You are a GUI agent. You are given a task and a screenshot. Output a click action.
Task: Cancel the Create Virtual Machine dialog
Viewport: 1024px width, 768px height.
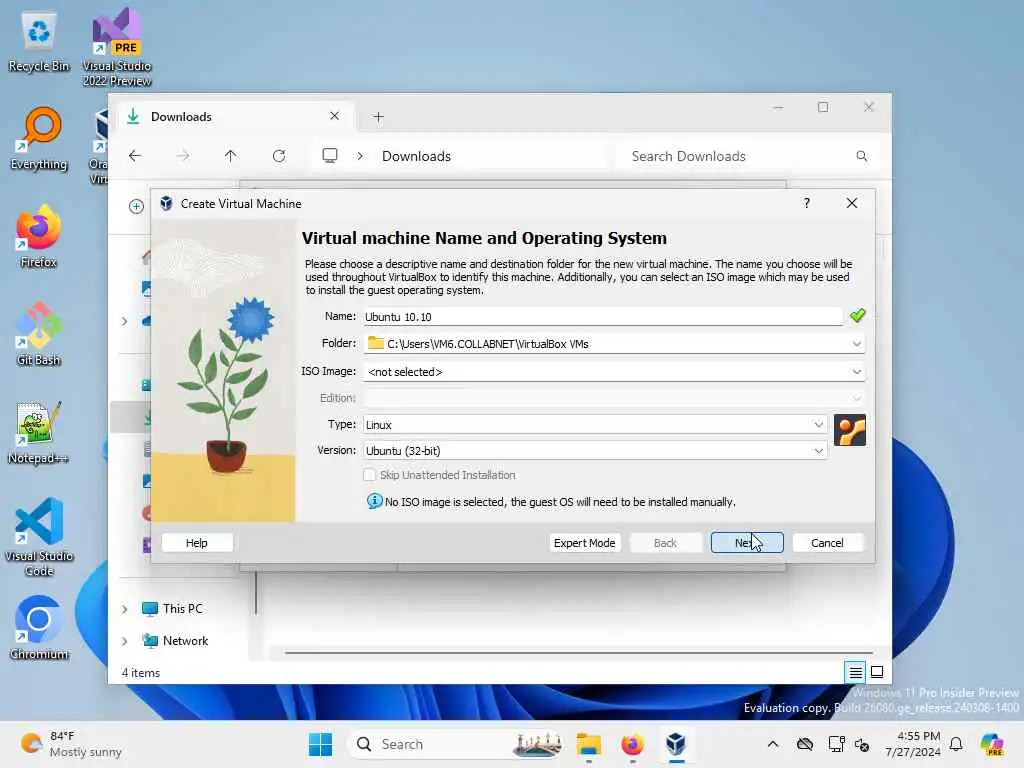click(827, 543)
